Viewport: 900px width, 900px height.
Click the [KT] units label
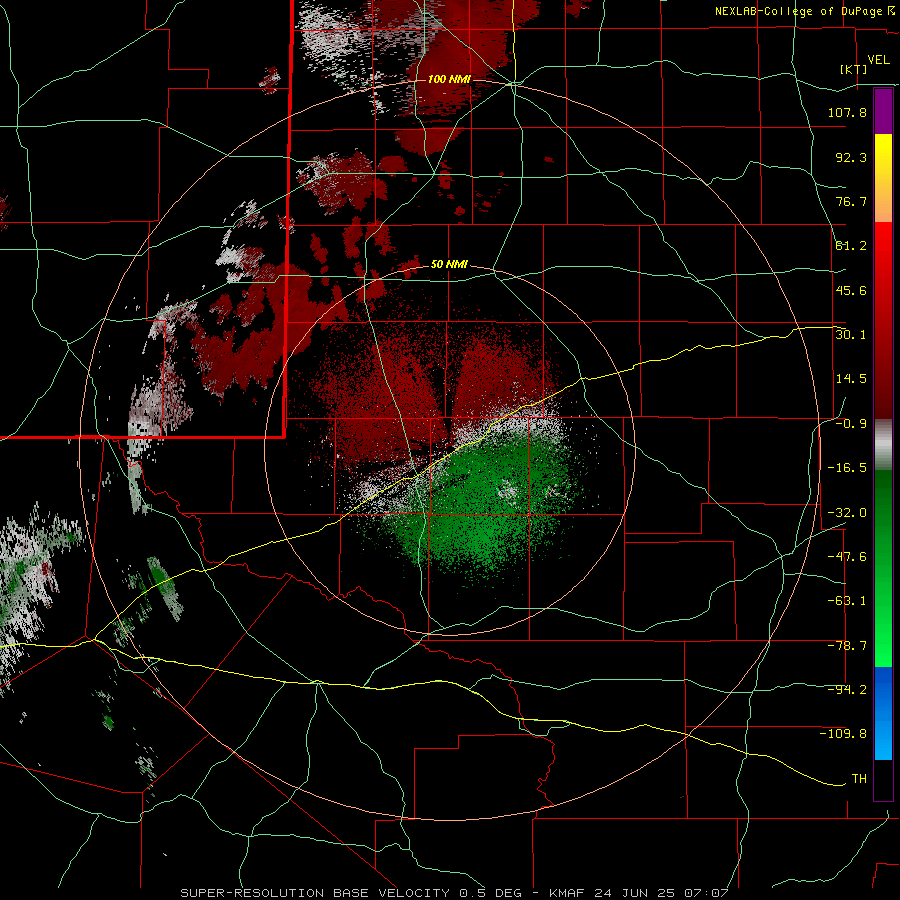tap(854, 69)
